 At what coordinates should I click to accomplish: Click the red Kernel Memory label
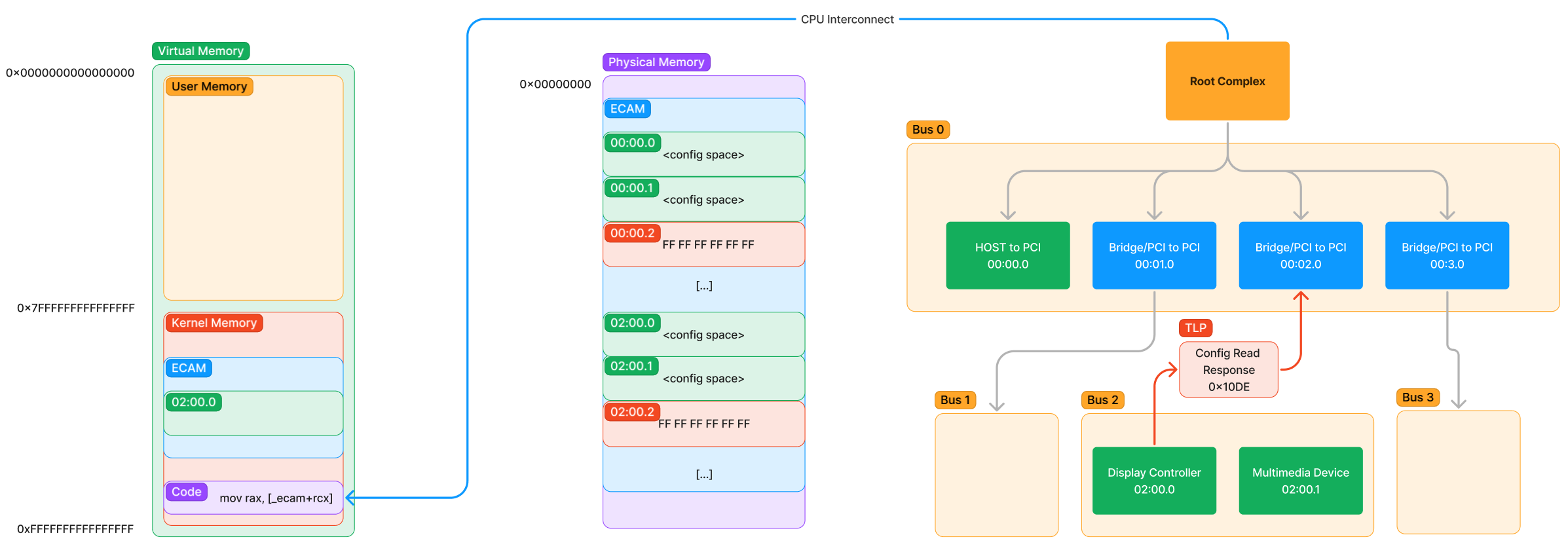point(214,323)
